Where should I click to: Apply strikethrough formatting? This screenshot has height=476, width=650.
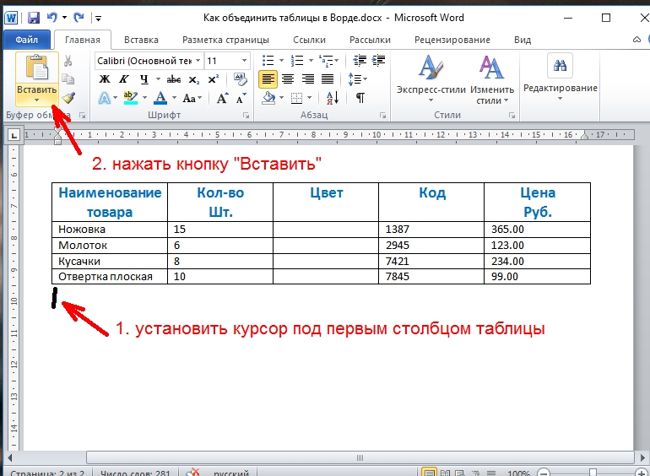click(173, 79)
